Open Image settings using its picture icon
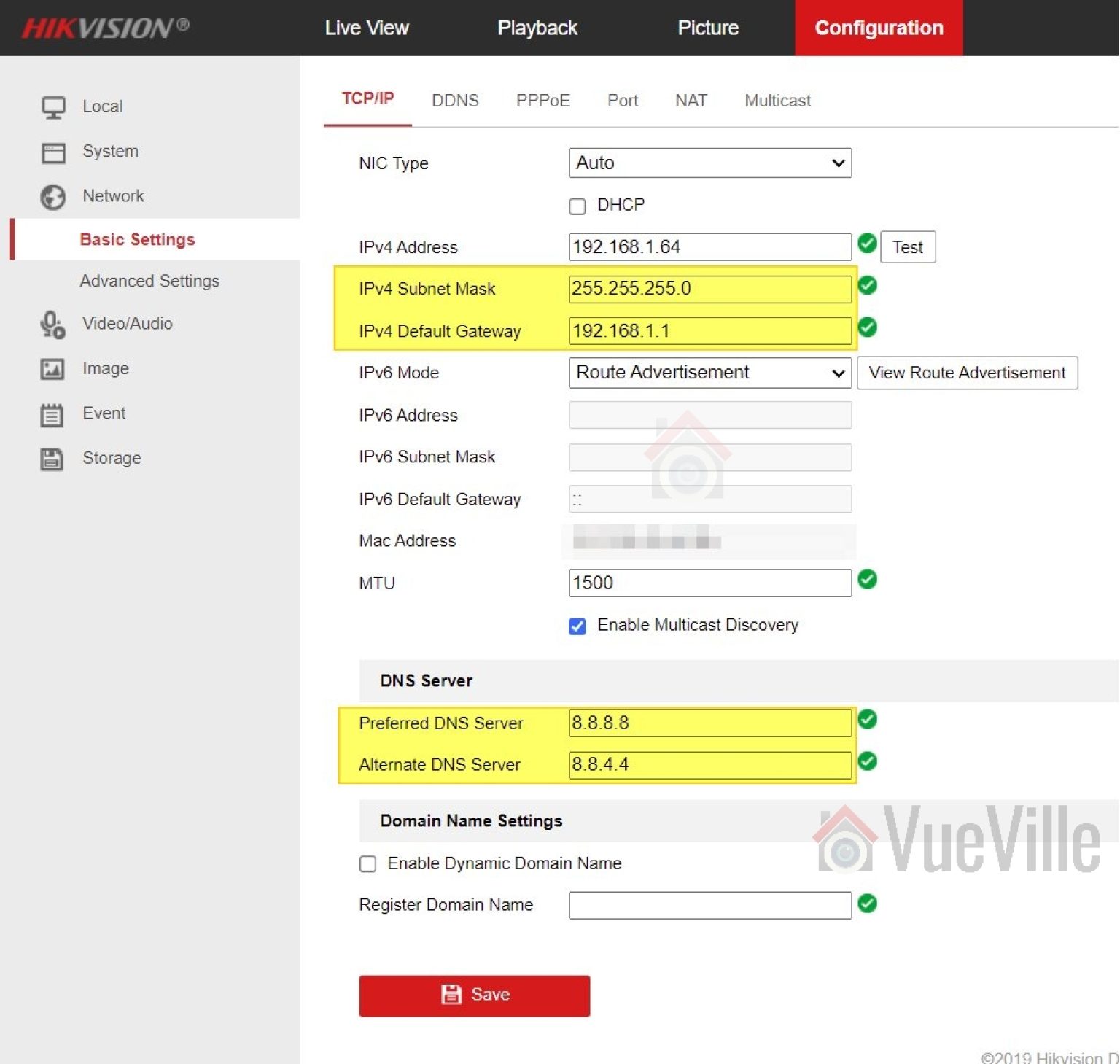 (x=51, y=368)
